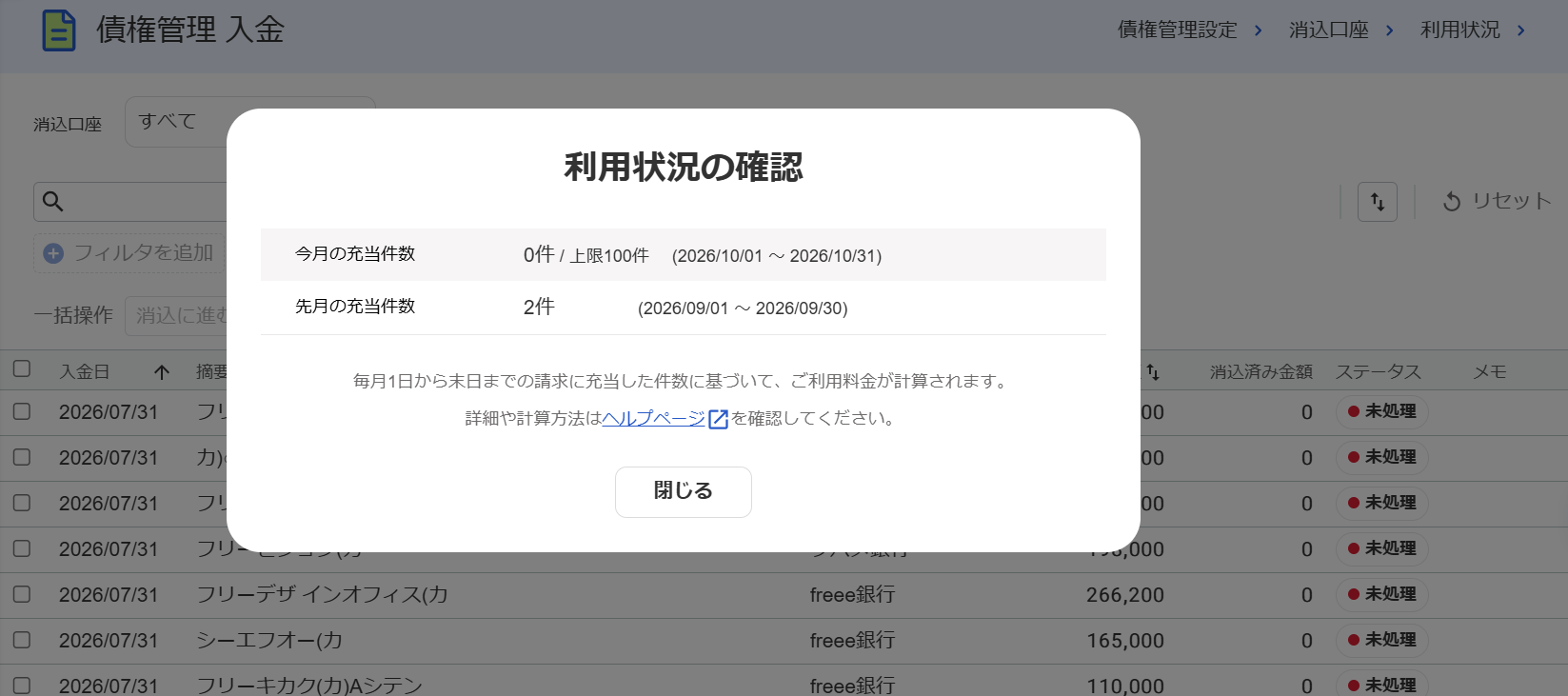The image size is (1568, 696).
Task: Click the chevron next to 債権管理設定
Action: pos(1259,30)
